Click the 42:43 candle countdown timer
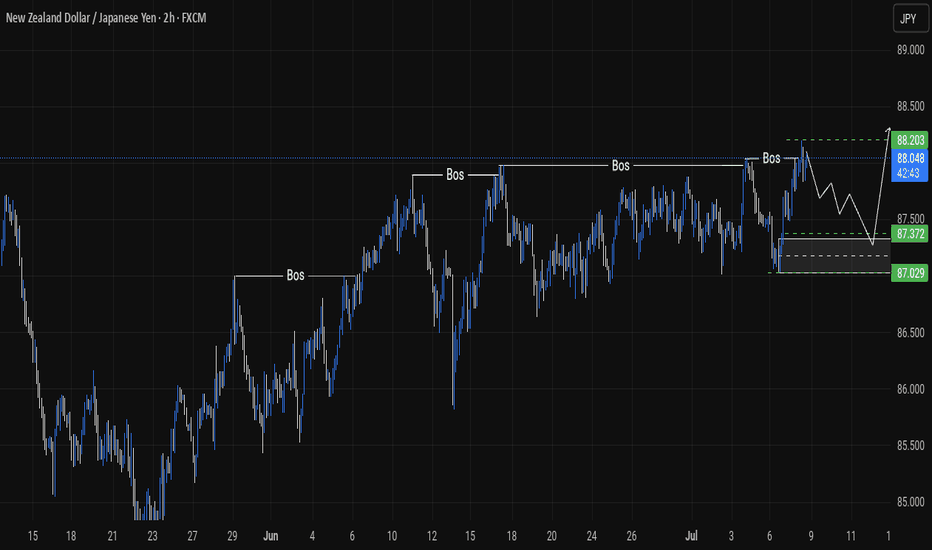The image size is (932, 550). 909,173
